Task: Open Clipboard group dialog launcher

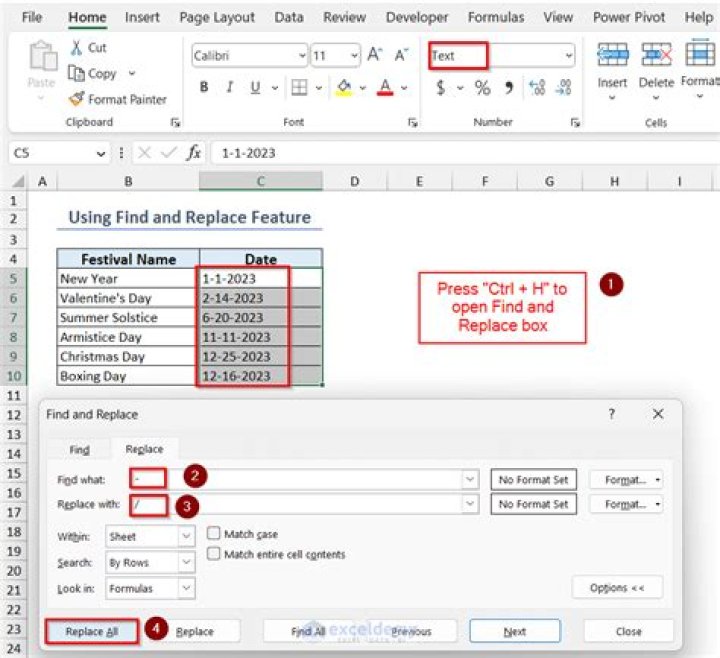Action: [175, 122]
